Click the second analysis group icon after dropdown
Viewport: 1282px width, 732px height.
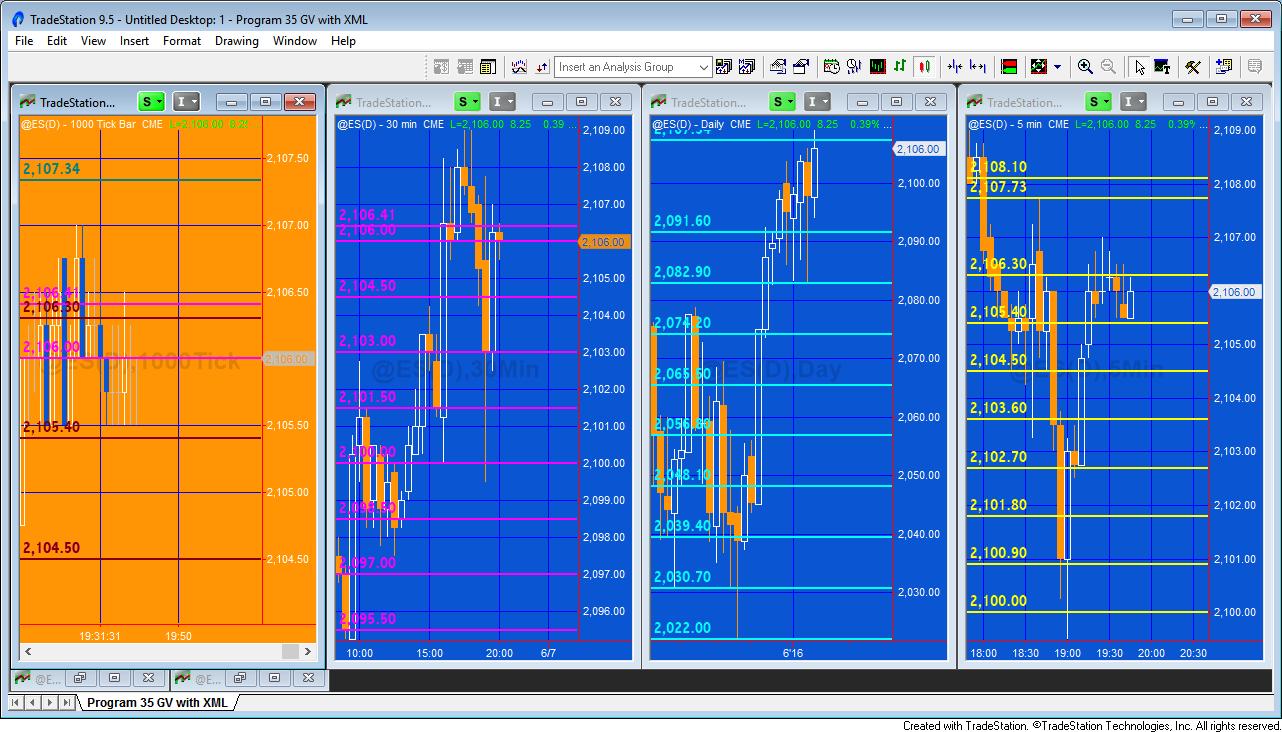pyautogui.click(x=747, y=67)
